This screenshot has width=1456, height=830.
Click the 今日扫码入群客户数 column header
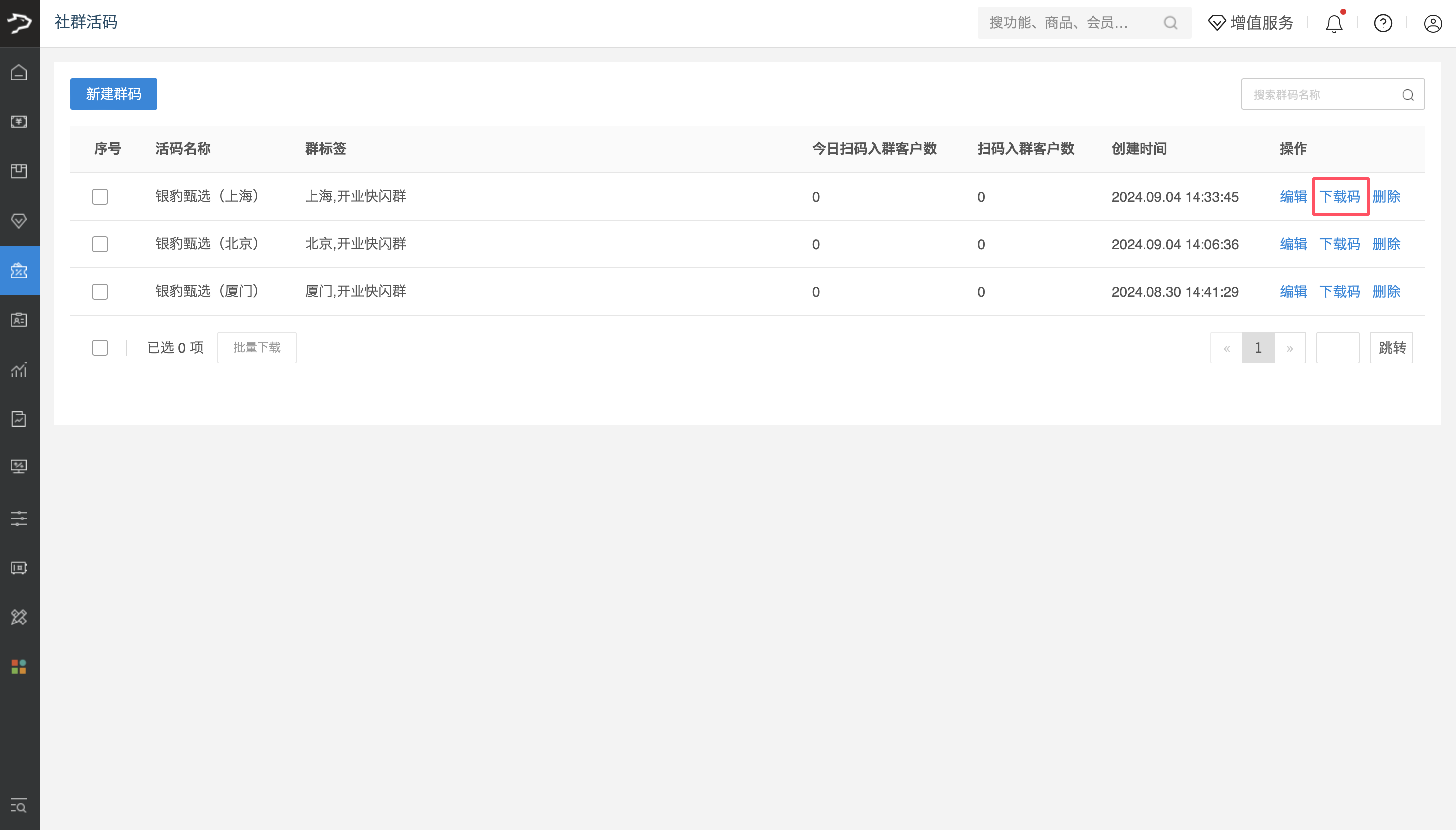(875, 149)
